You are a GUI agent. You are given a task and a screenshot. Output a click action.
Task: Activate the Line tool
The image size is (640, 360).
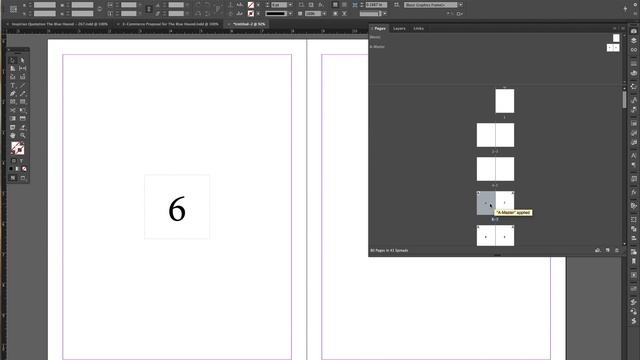(22, 85)
